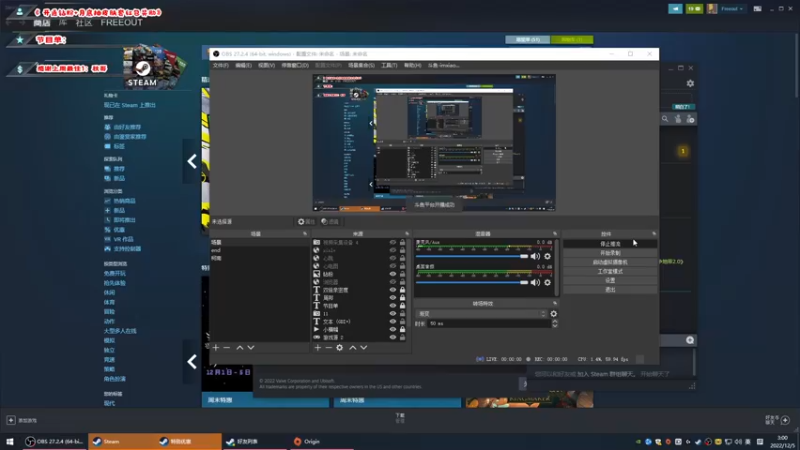Viewport: 800px width, 450px height.
Task: Click the Stop Streaming button
Action: point(610,244)
